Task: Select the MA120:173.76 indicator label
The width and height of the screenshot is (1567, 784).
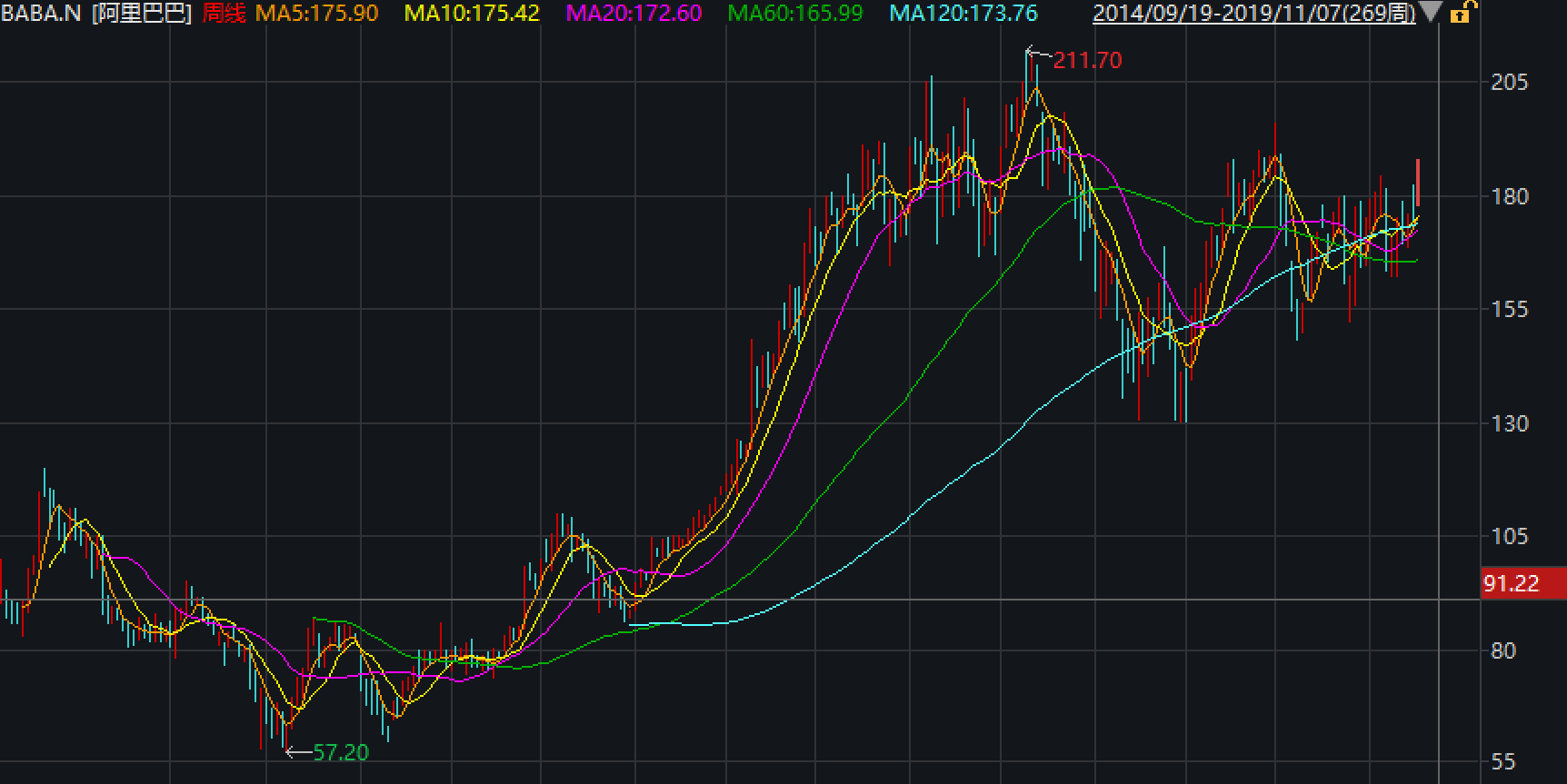Action: [x=963, y=14]
